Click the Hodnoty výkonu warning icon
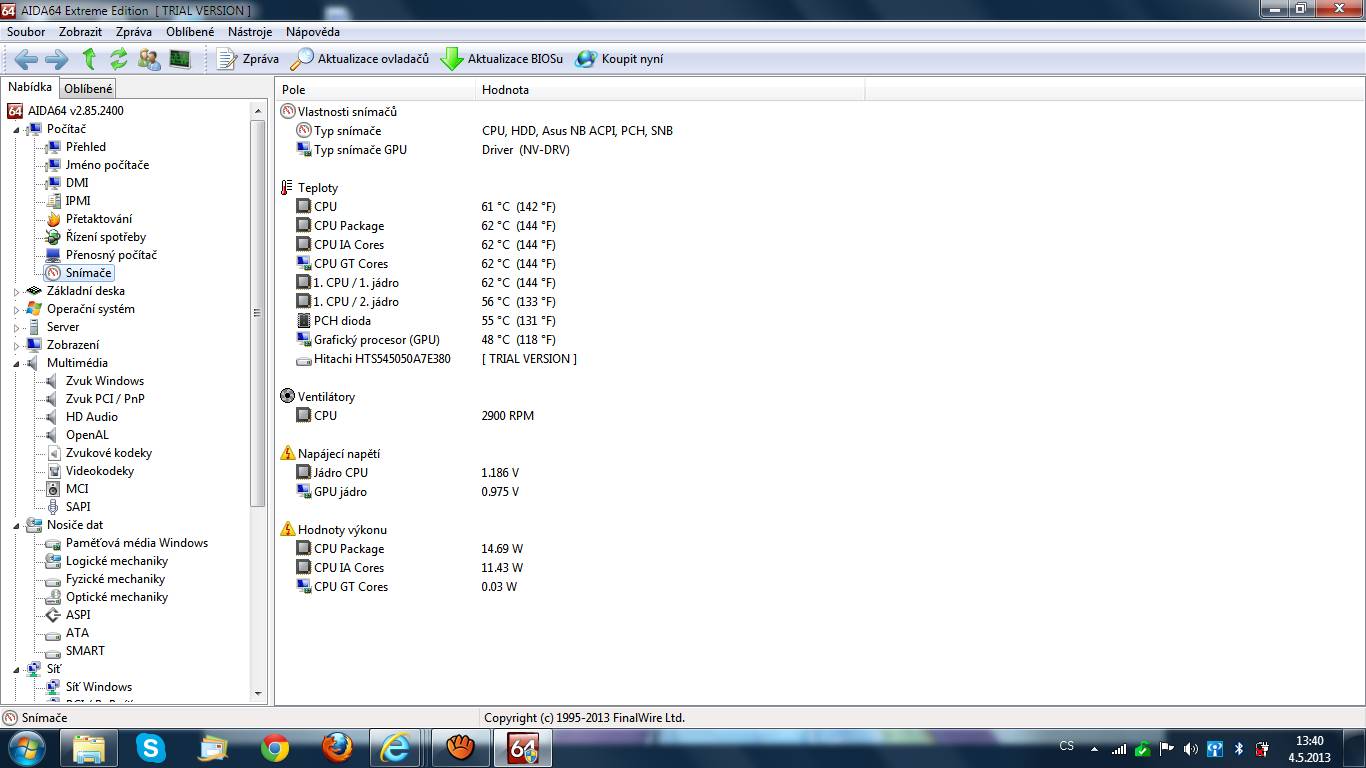This screenshot has width=1366, height=768. 288,530
